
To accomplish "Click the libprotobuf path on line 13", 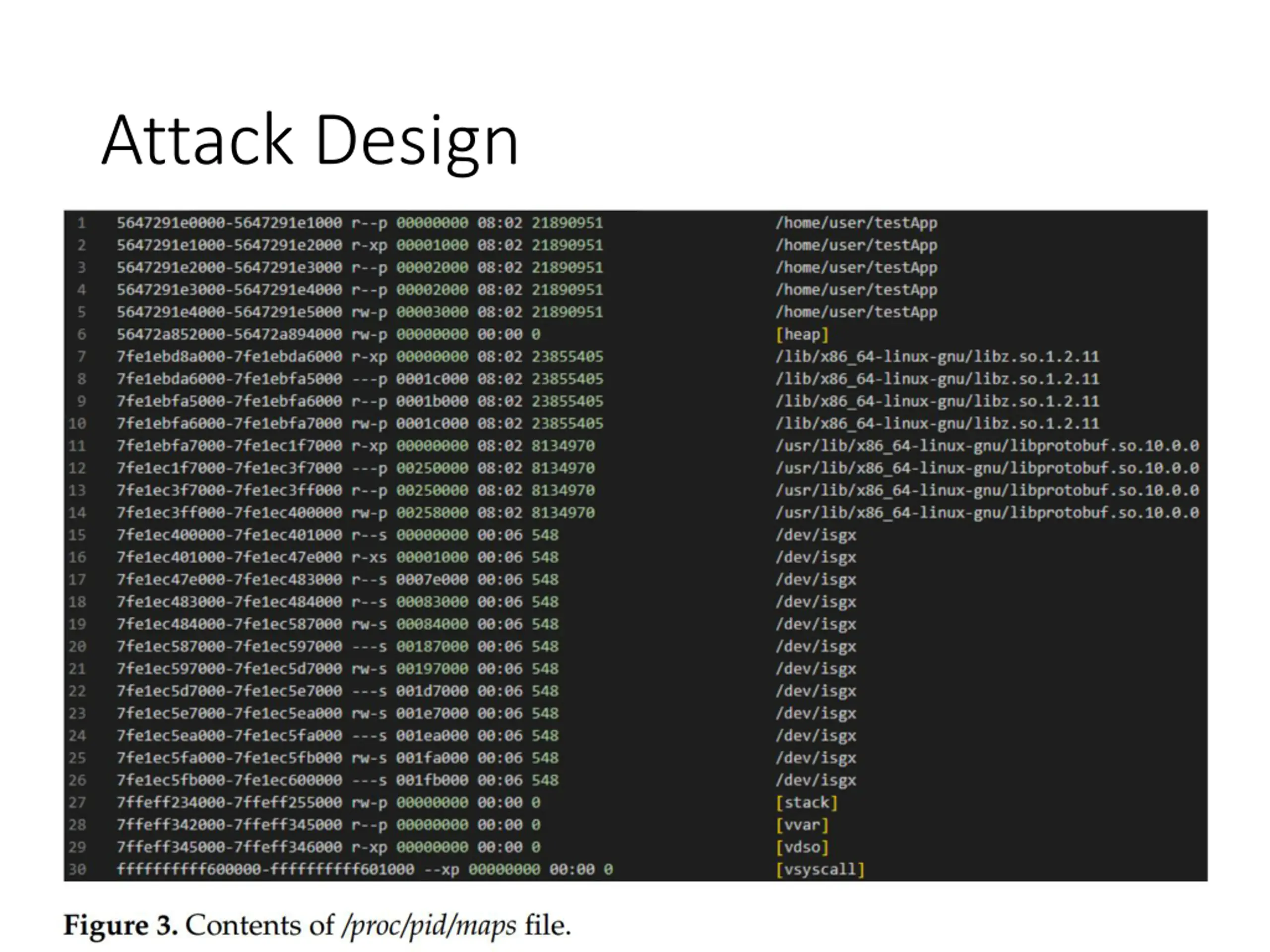I will 988,490.
